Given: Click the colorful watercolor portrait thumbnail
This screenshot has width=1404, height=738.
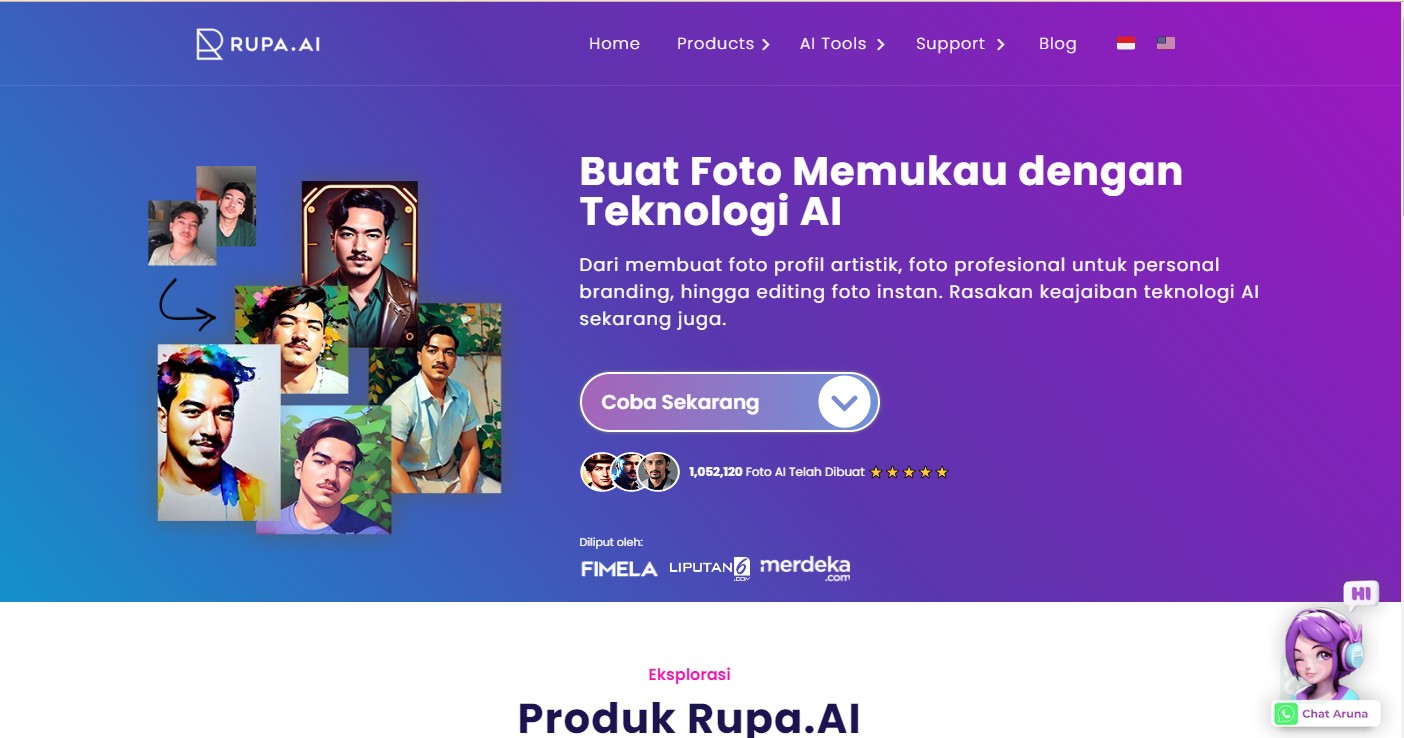Looking at the screenshot, I should (218, 432).
